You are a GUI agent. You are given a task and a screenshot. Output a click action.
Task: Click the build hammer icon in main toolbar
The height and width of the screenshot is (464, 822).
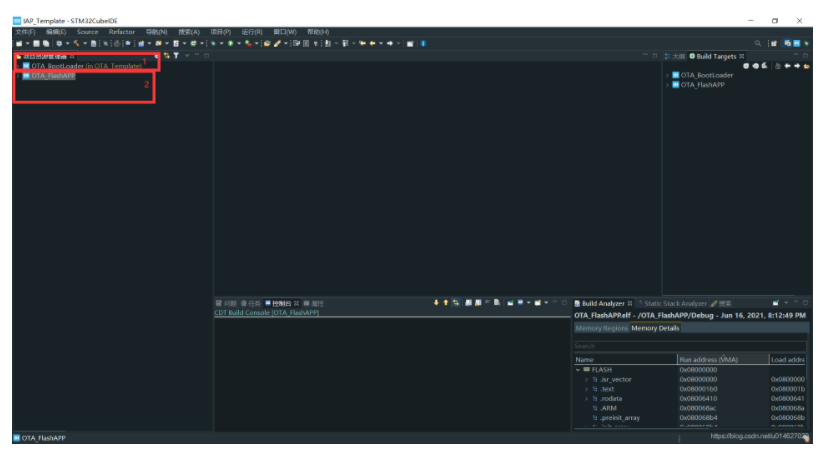tap(77, 43)
